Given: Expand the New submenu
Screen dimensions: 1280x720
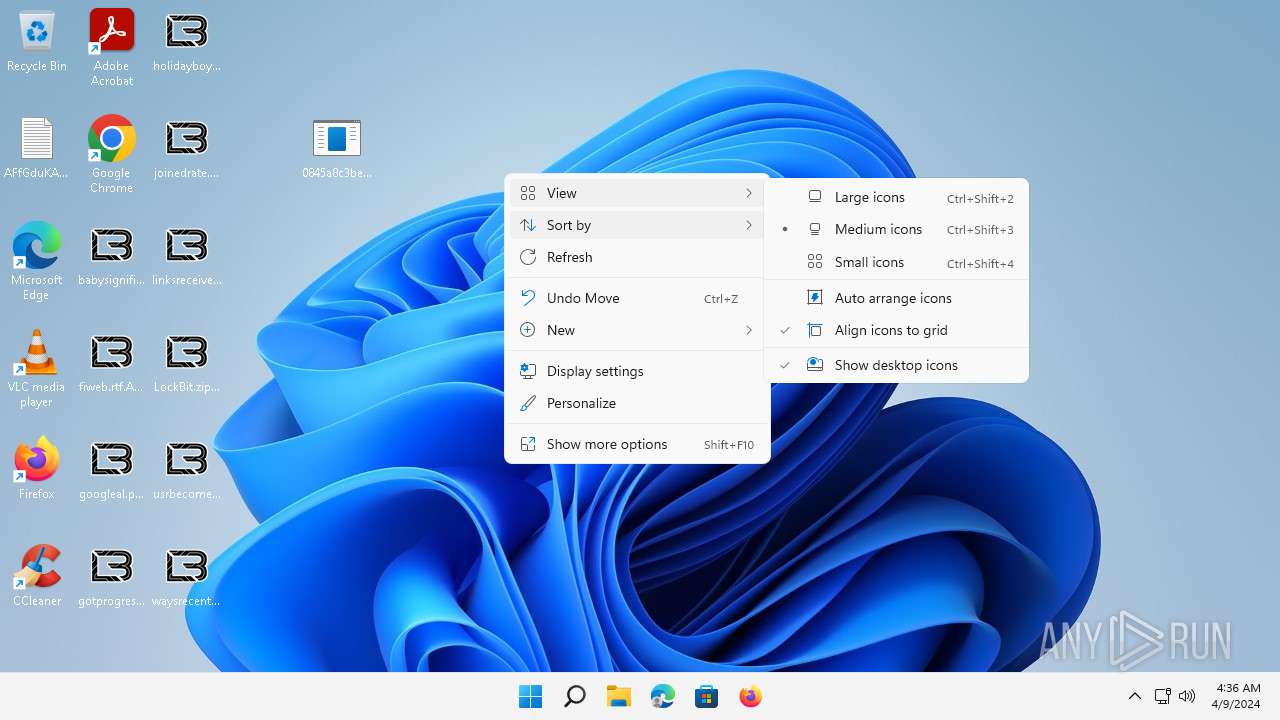Looking at the screenshot, I should [637, 330].
